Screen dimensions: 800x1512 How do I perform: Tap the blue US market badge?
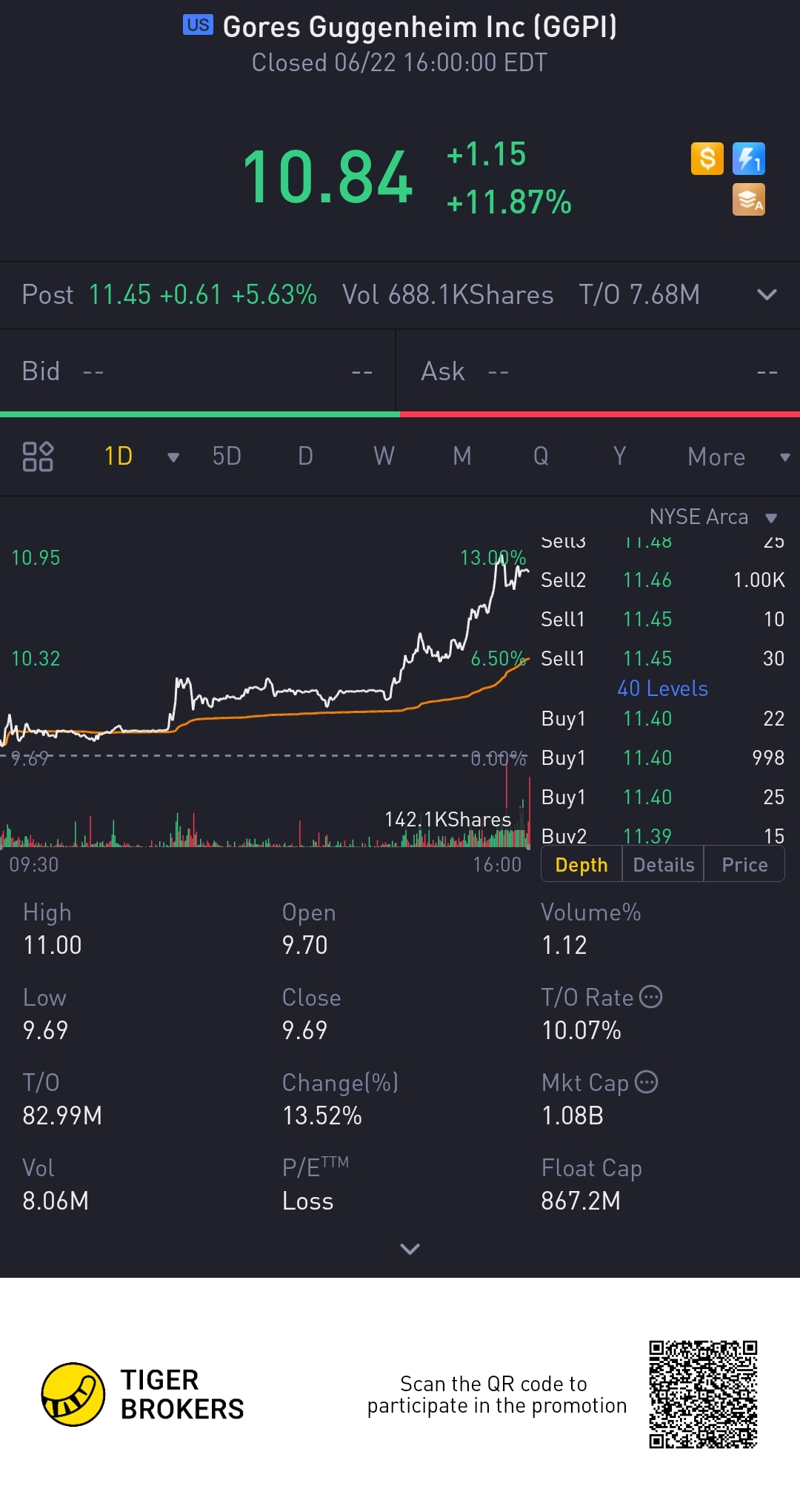point(198,25)
